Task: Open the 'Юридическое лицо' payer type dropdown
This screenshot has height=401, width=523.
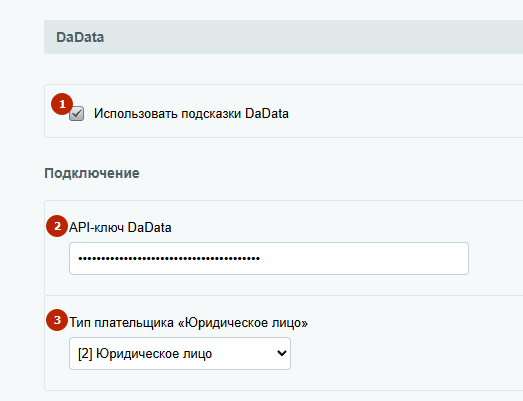Action: point(180,353)
